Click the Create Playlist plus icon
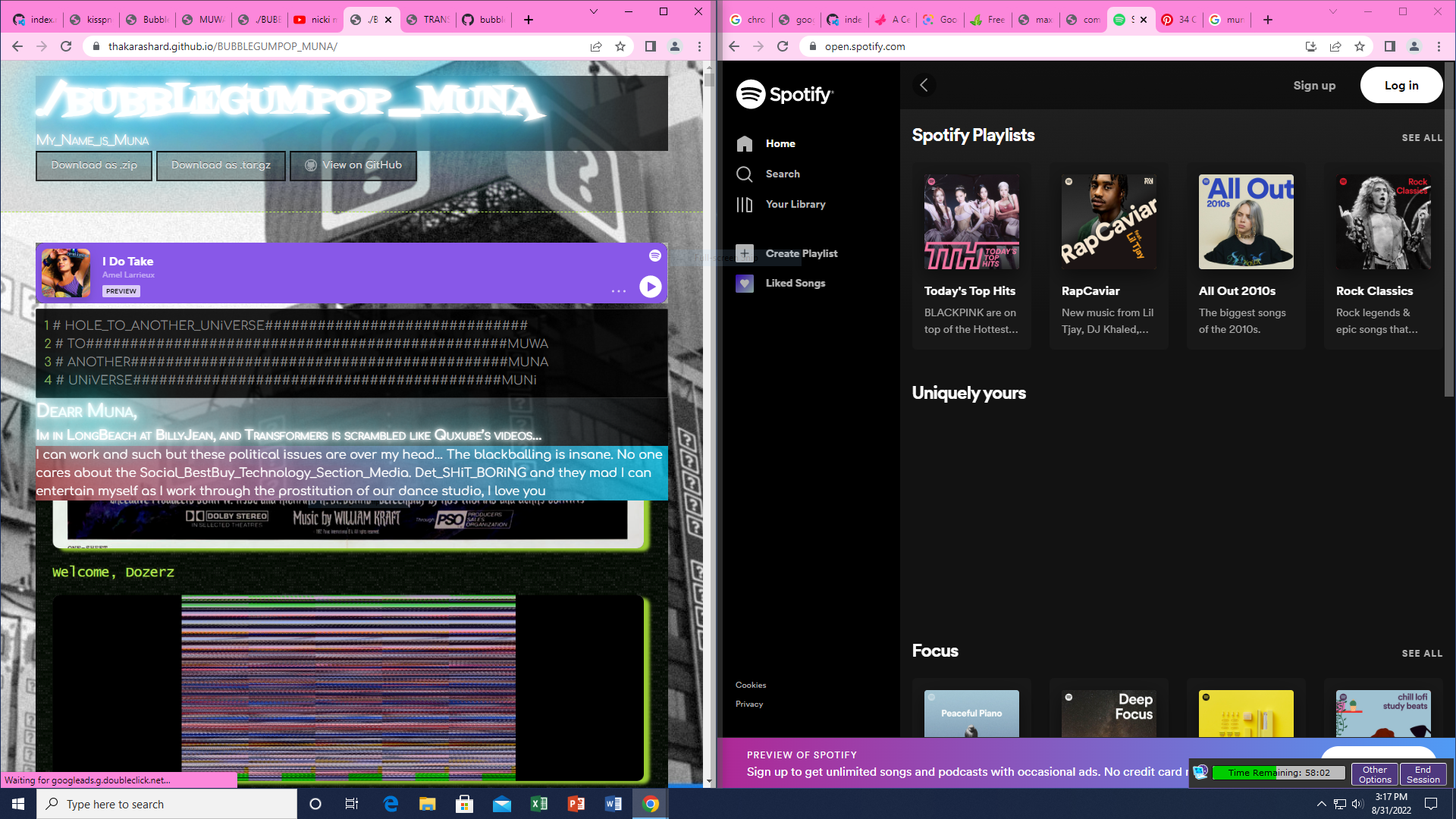This screenshot has height=819, width=1456. [744, 253]
